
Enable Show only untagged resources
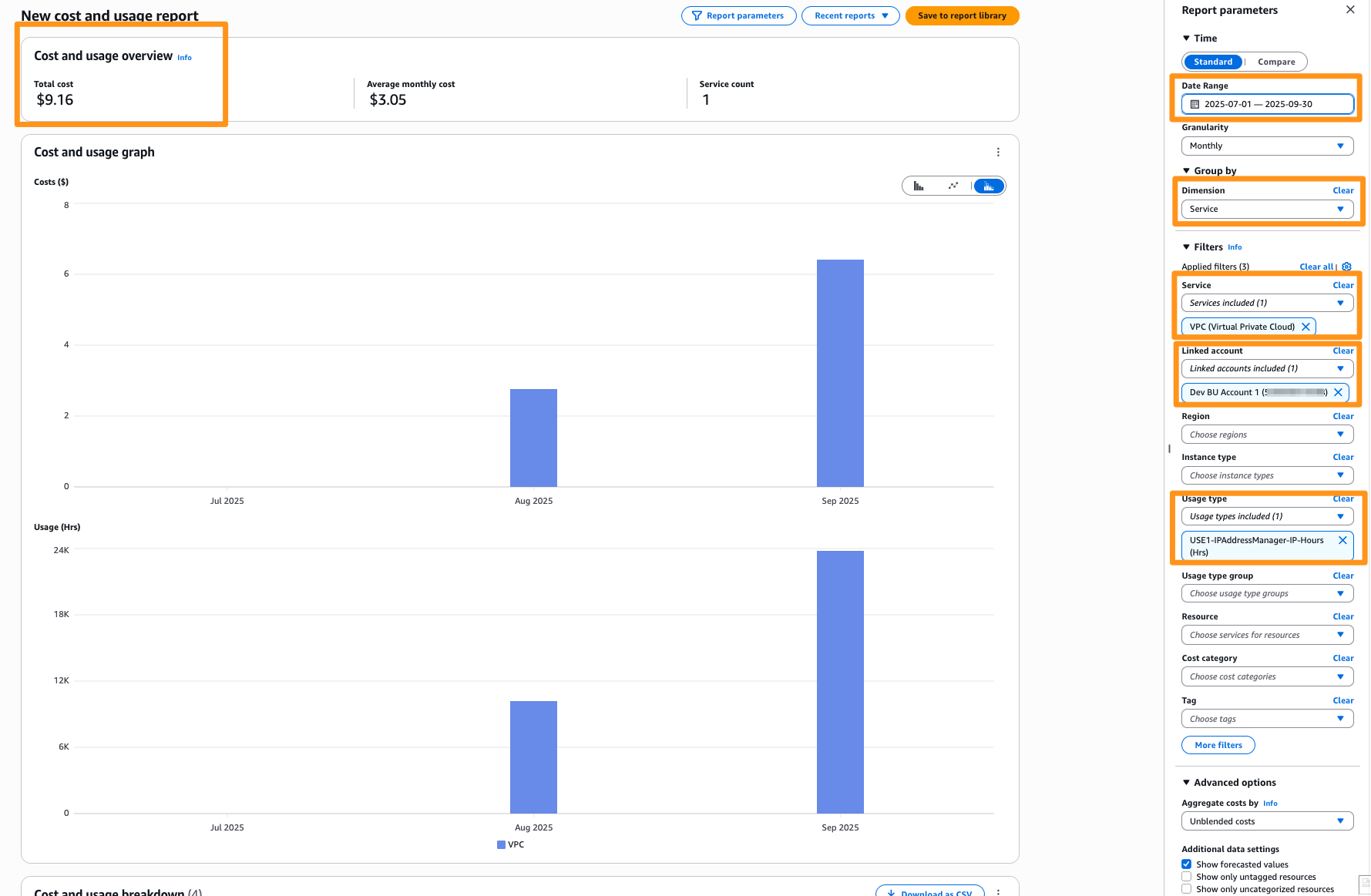[1186, 876]
